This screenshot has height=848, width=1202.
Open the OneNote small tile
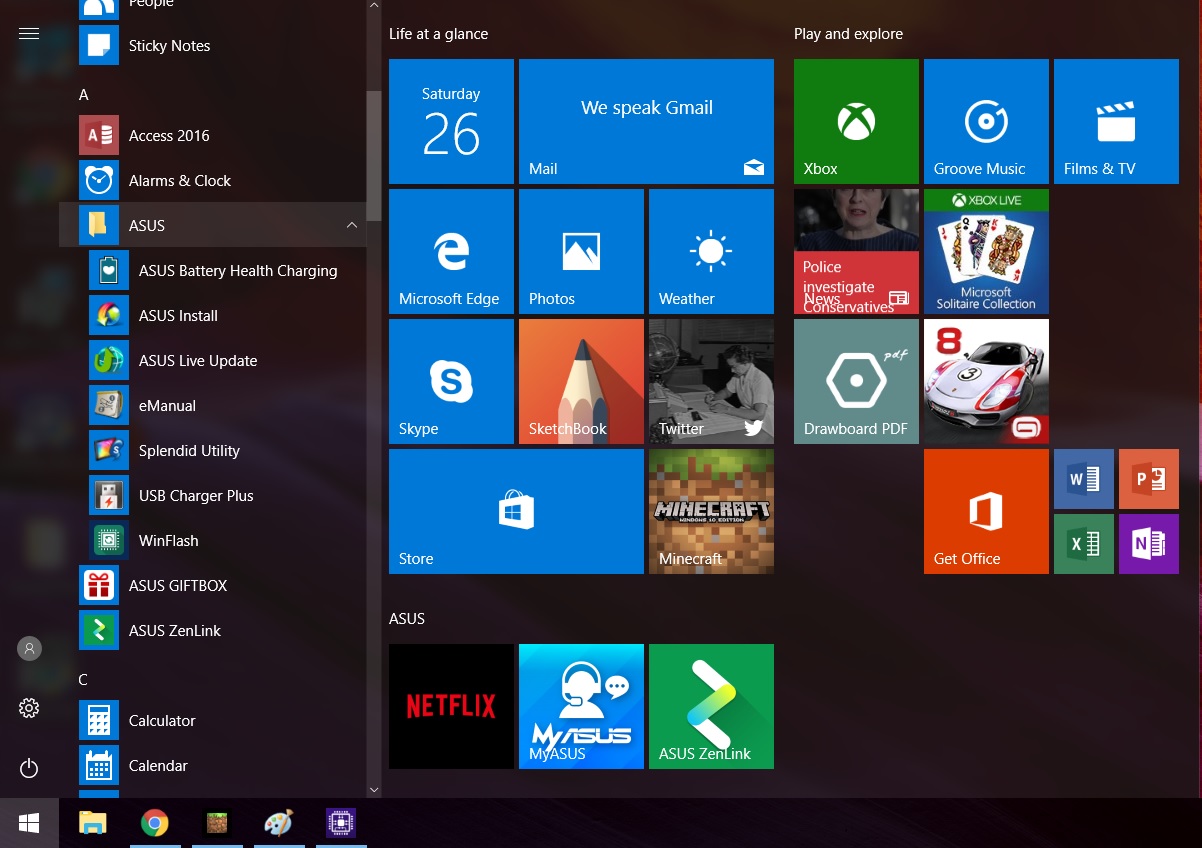coord(1149,544)
